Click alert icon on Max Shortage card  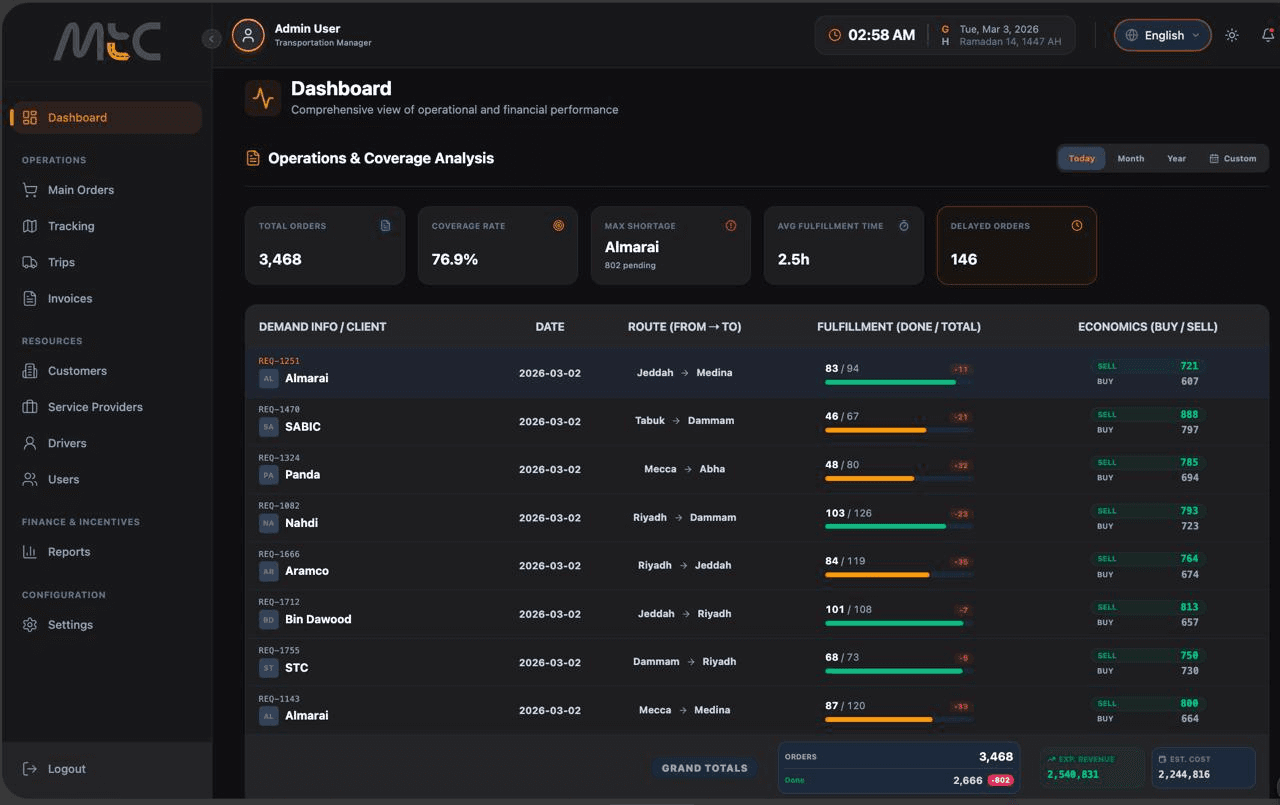coord(731,226)
